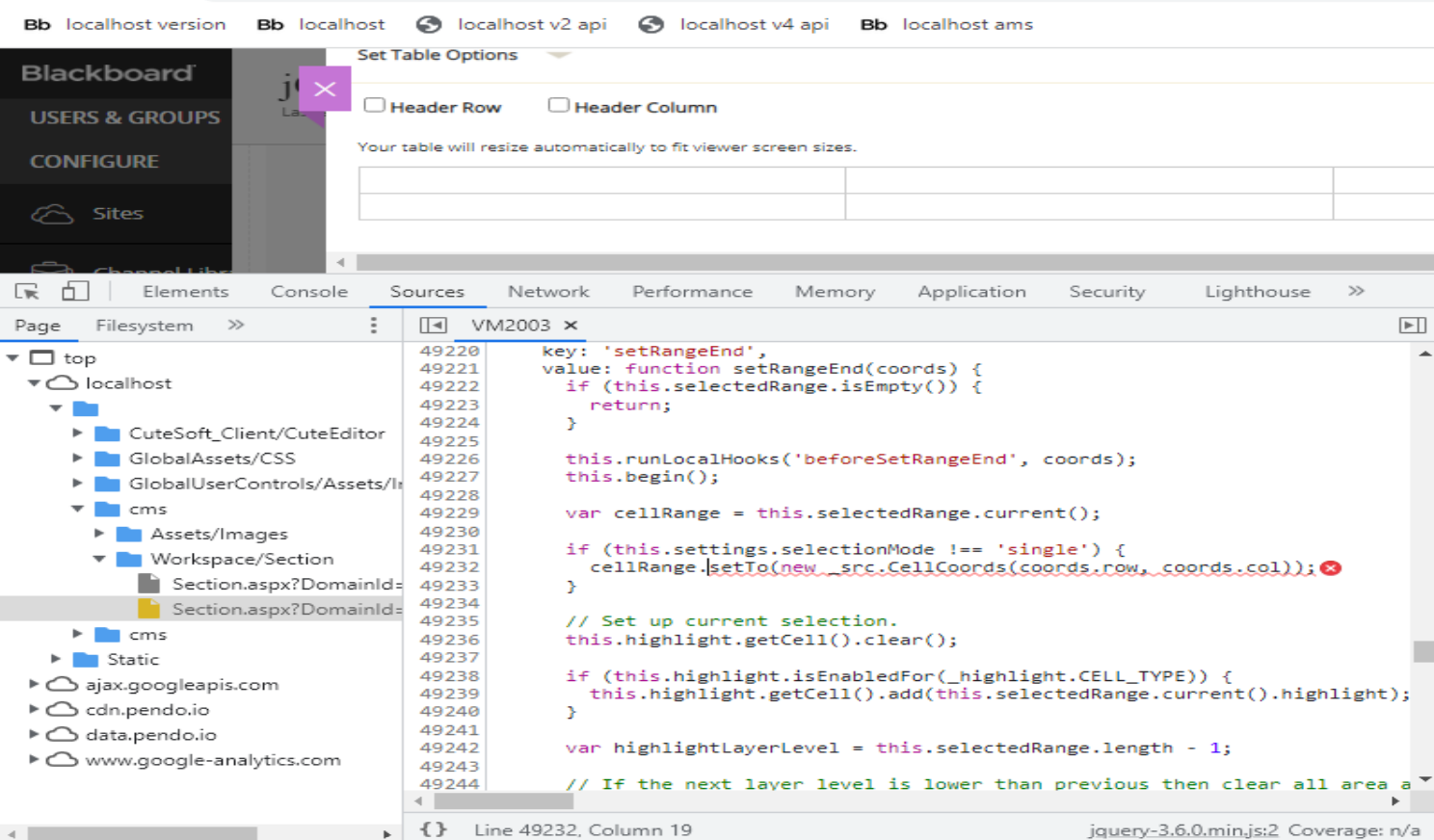1434x840 pixels.
Task: Click the GlobalAssets/CSS folder icon
Action: point(107,459)
